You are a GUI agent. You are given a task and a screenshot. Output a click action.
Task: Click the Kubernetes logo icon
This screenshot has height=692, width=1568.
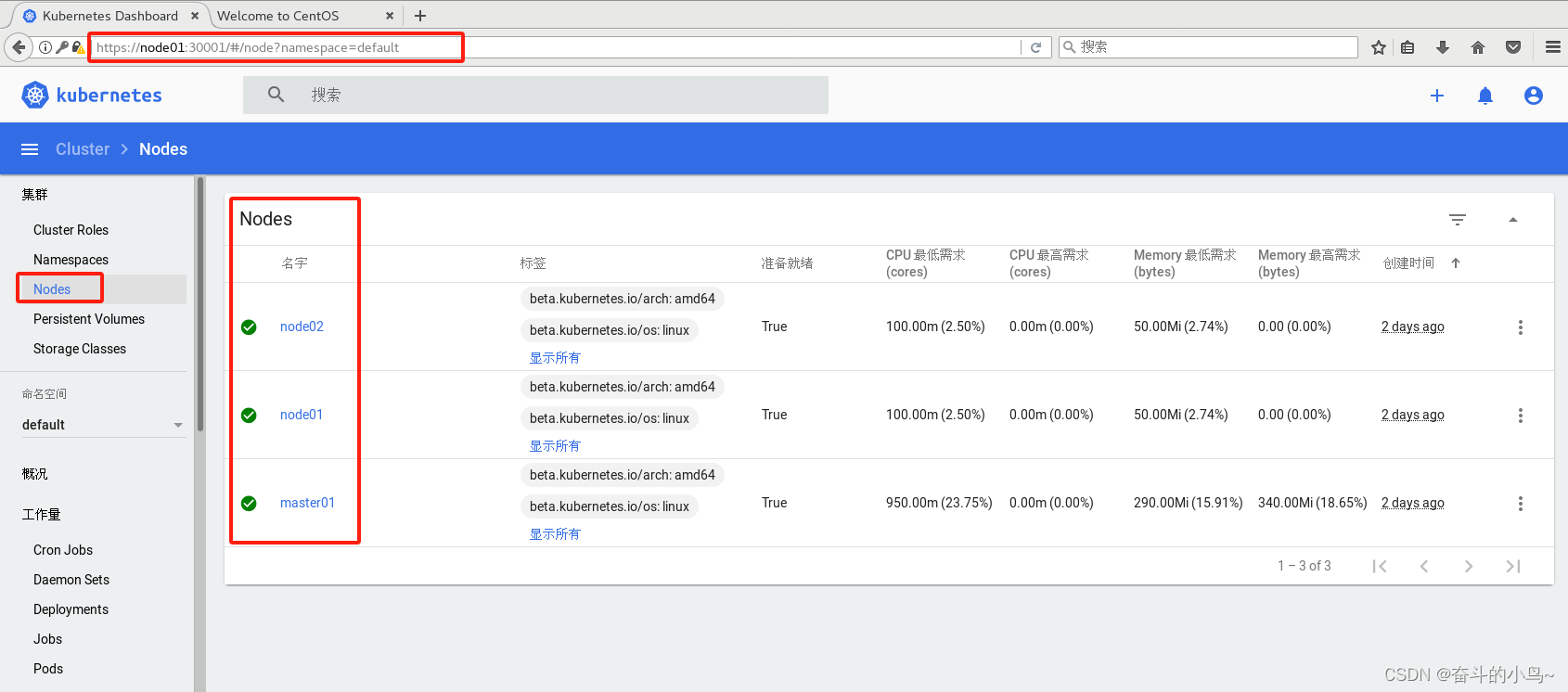coord(35,95)
